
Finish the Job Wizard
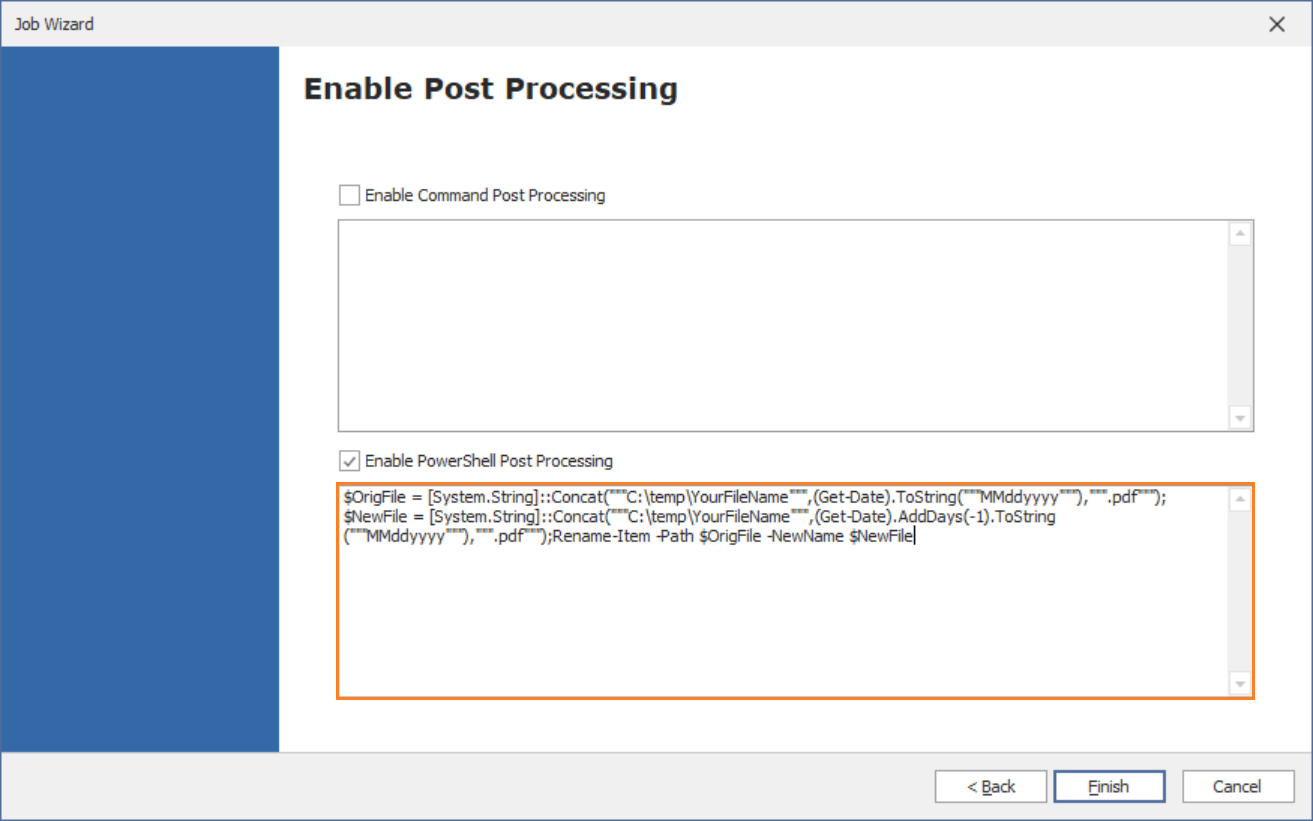point(1109,787)
